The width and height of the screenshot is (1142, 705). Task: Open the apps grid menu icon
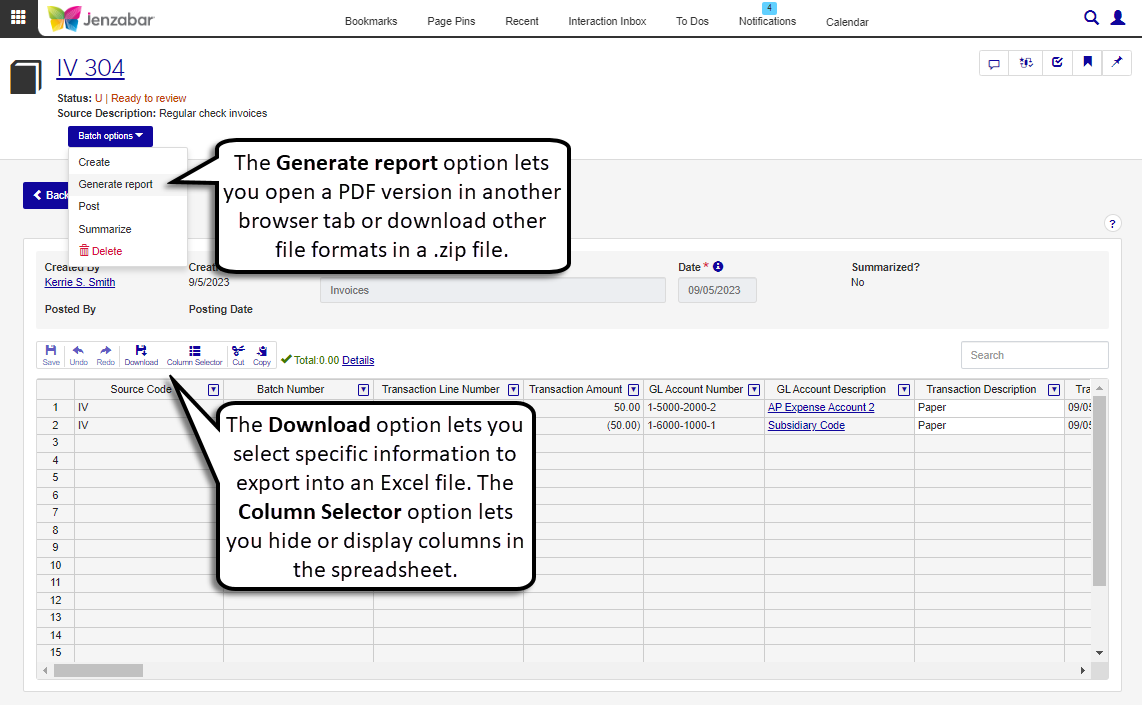point(18,18)
